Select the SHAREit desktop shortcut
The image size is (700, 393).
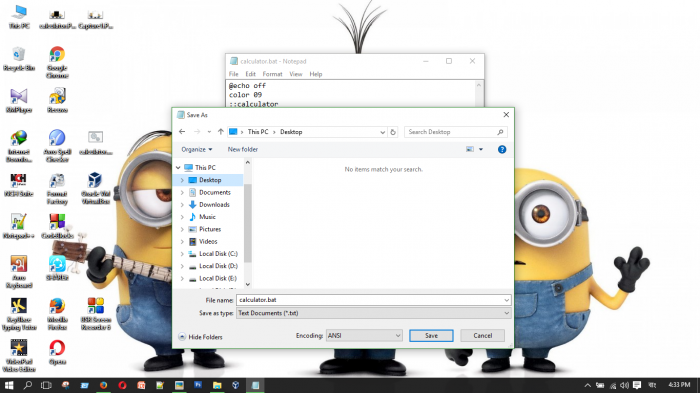pyautogui.click(x=57, y=268)
